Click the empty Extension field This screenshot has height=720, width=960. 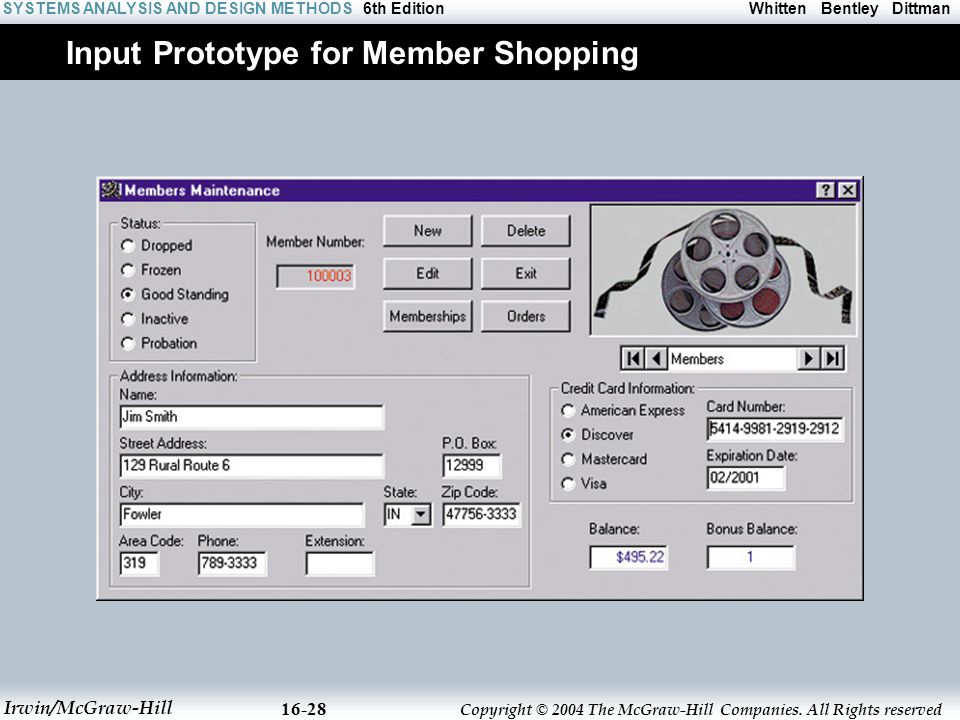340,563
